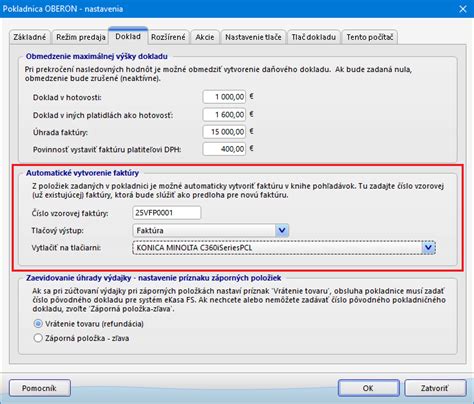Click the Číslo vzorovej faktúry field
This screenshot has height=404, width=474.
point(167,213)
